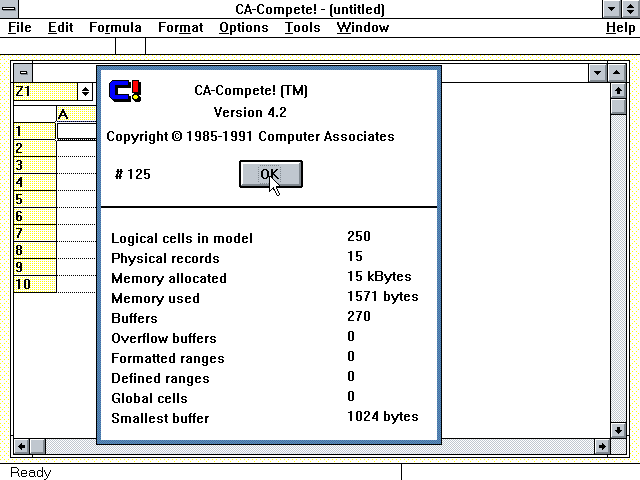Select row 1 header
This screenshot has height=480, width=640.
click(x=35, y=131)
